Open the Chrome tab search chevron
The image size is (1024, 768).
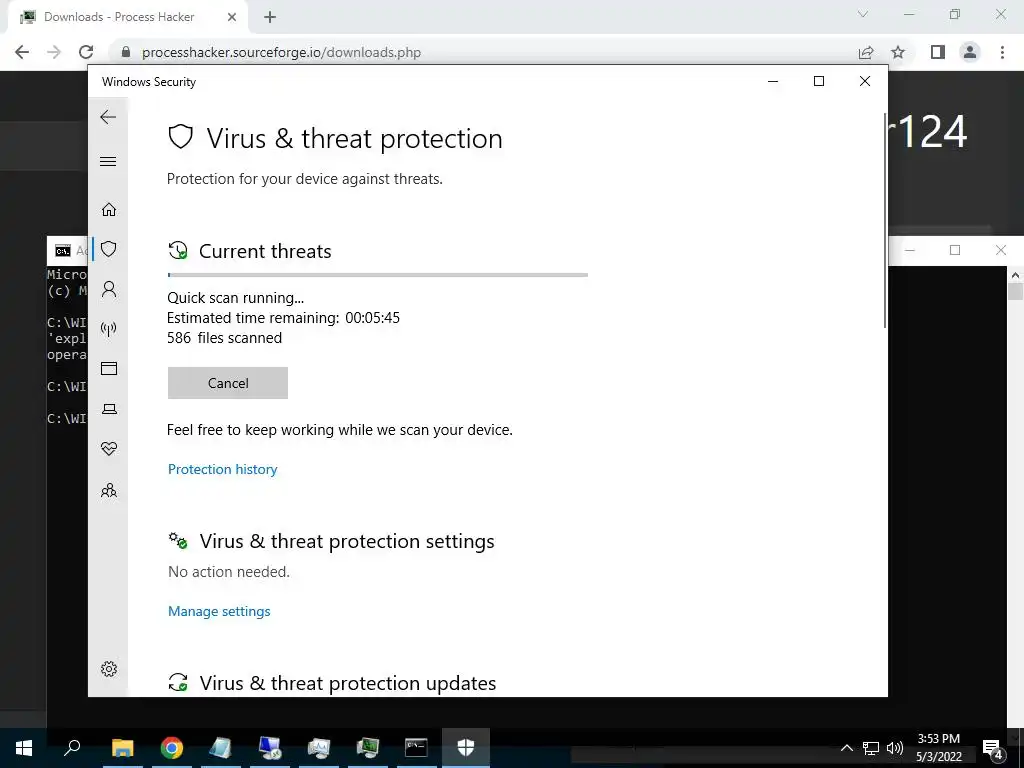[x=863, y=14]
